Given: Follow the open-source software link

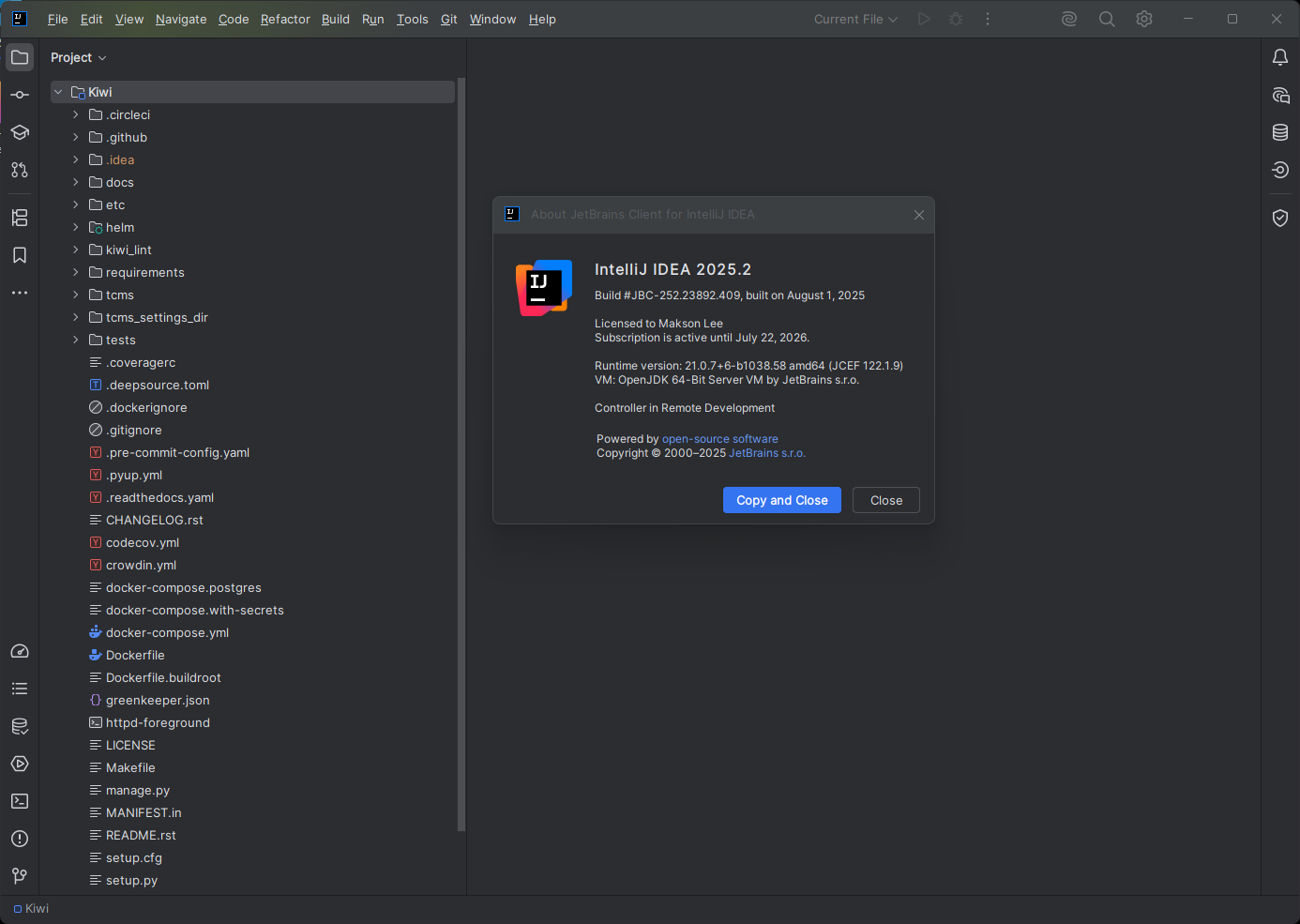Looking at the screenshot, I should (720, 439).
